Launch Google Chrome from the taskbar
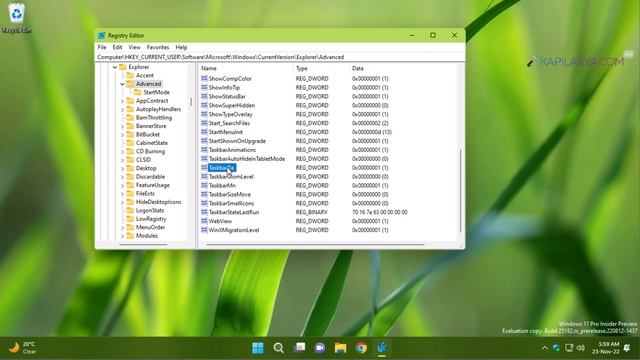This screenshot has height=360, width=640. [361, 348]
